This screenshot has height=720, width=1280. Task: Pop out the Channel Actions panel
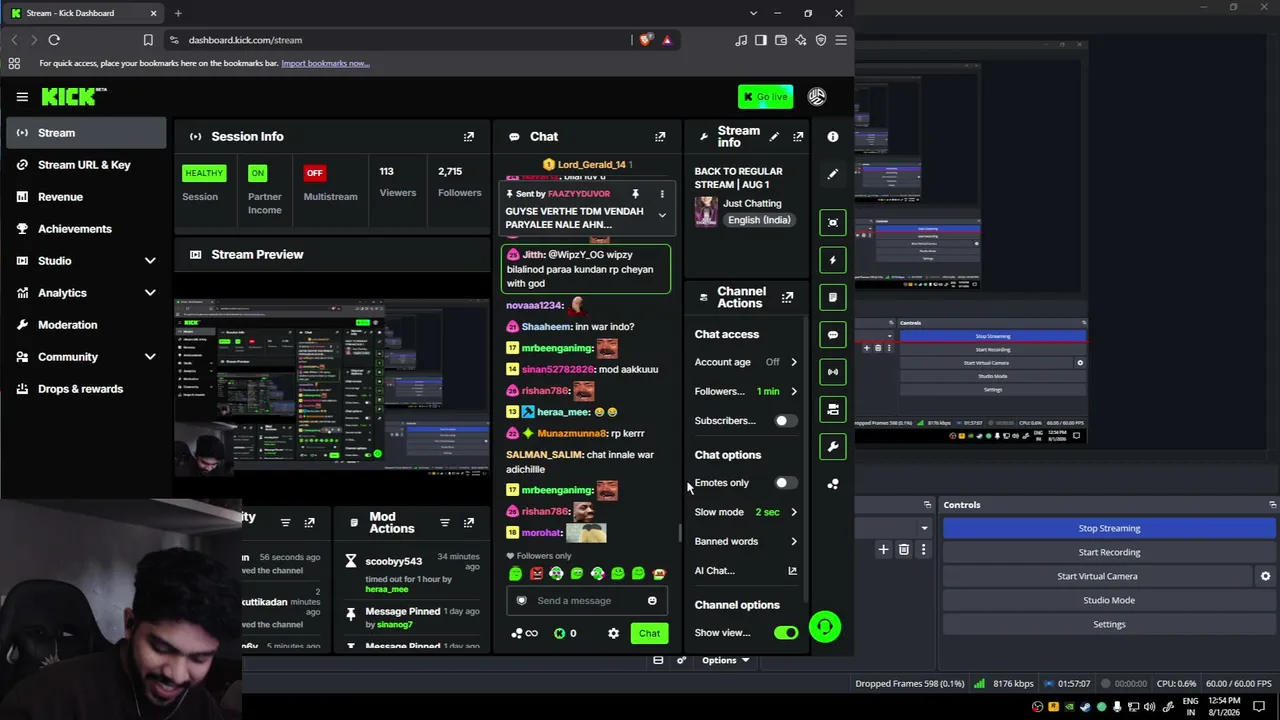pyautogui.click(x=788, y=297)
